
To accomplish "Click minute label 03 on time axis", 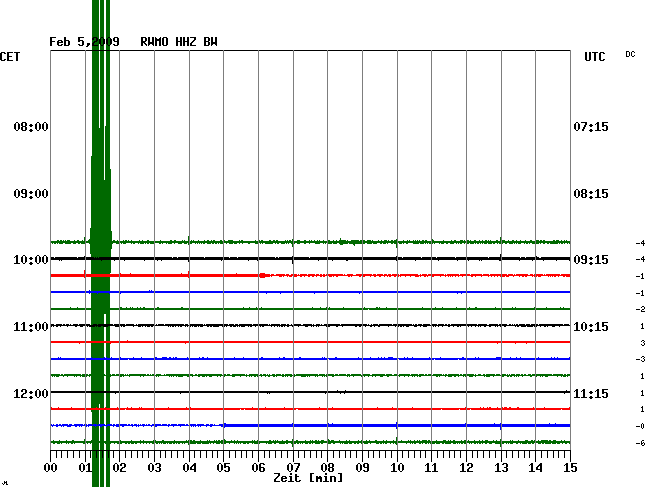I will tap(154, 467).
